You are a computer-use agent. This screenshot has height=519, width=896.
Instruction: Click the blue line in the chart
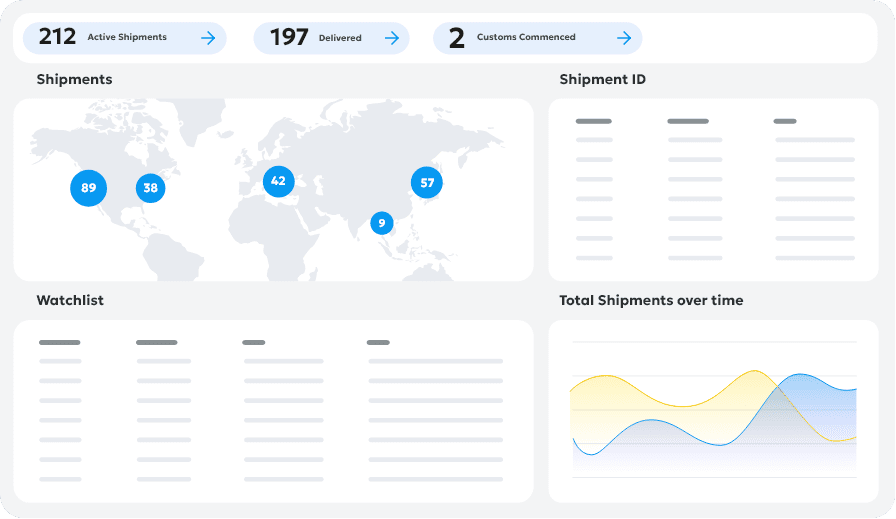650,420
